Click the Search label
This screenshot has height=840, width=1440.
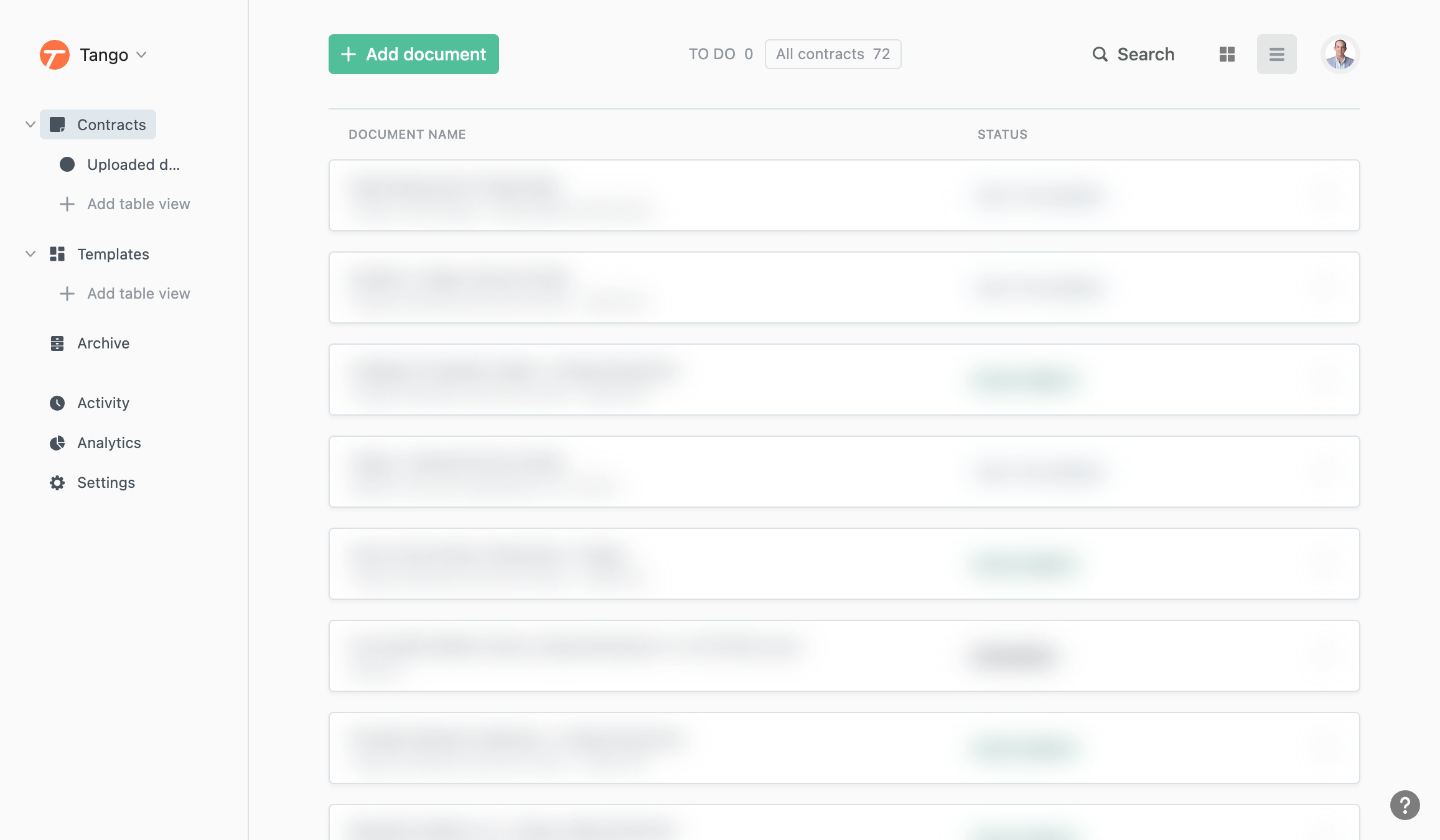(x=1146, y=54)
